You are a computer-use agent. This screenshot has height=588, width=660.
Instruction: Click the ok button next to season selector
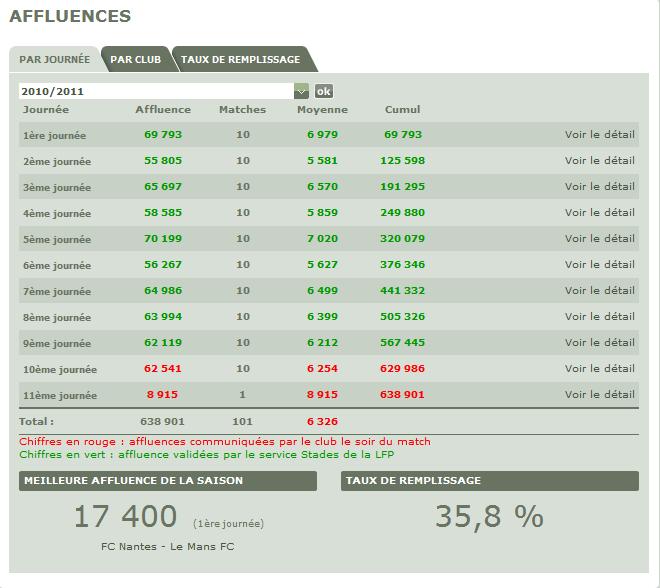[x=324, y=91]
